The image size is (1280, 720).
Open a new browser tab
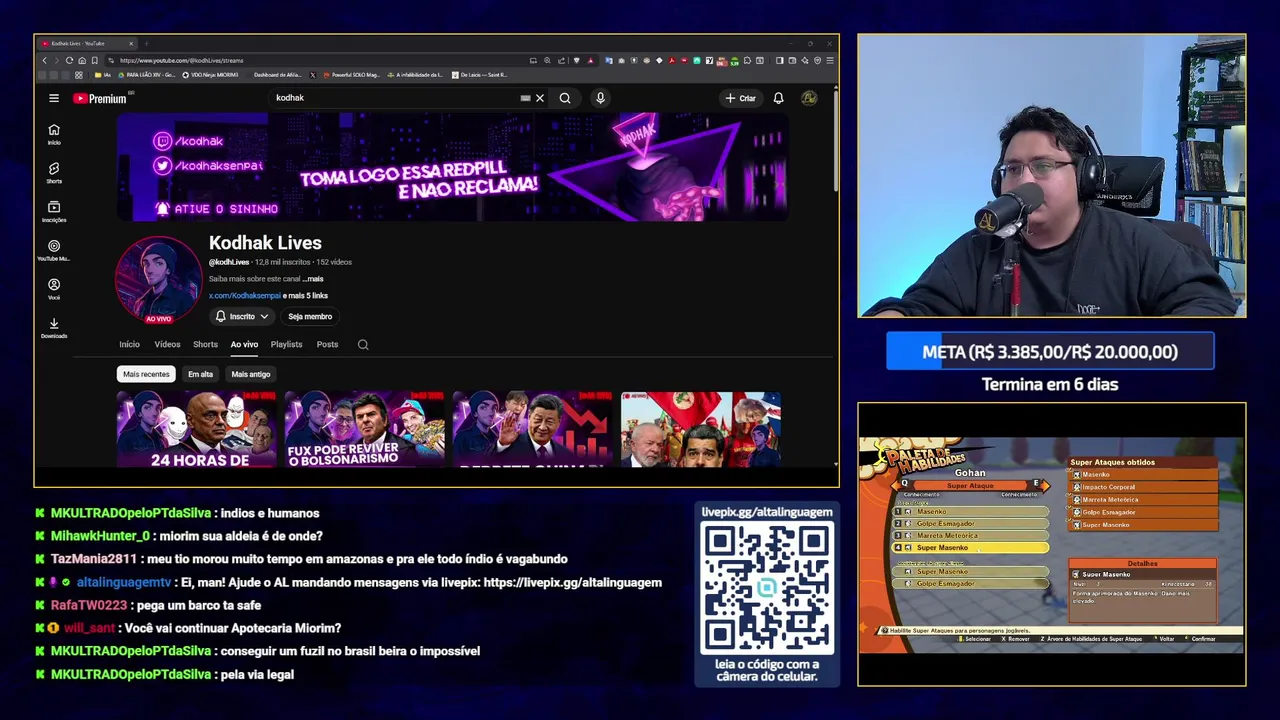coord(146,43)
